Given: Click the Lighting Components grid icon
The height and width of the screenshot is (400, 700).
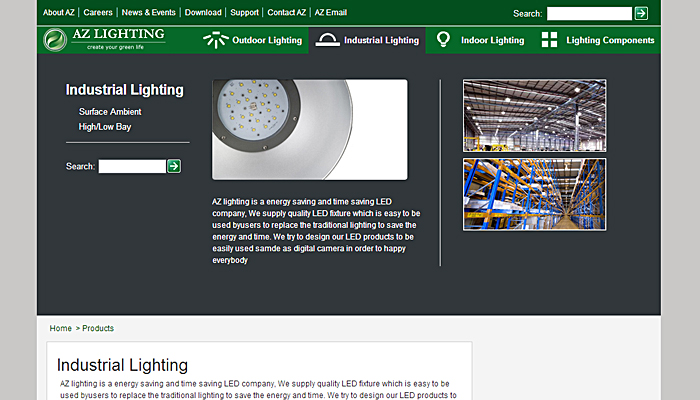Looking at the screenshot, I should point(549,40).
